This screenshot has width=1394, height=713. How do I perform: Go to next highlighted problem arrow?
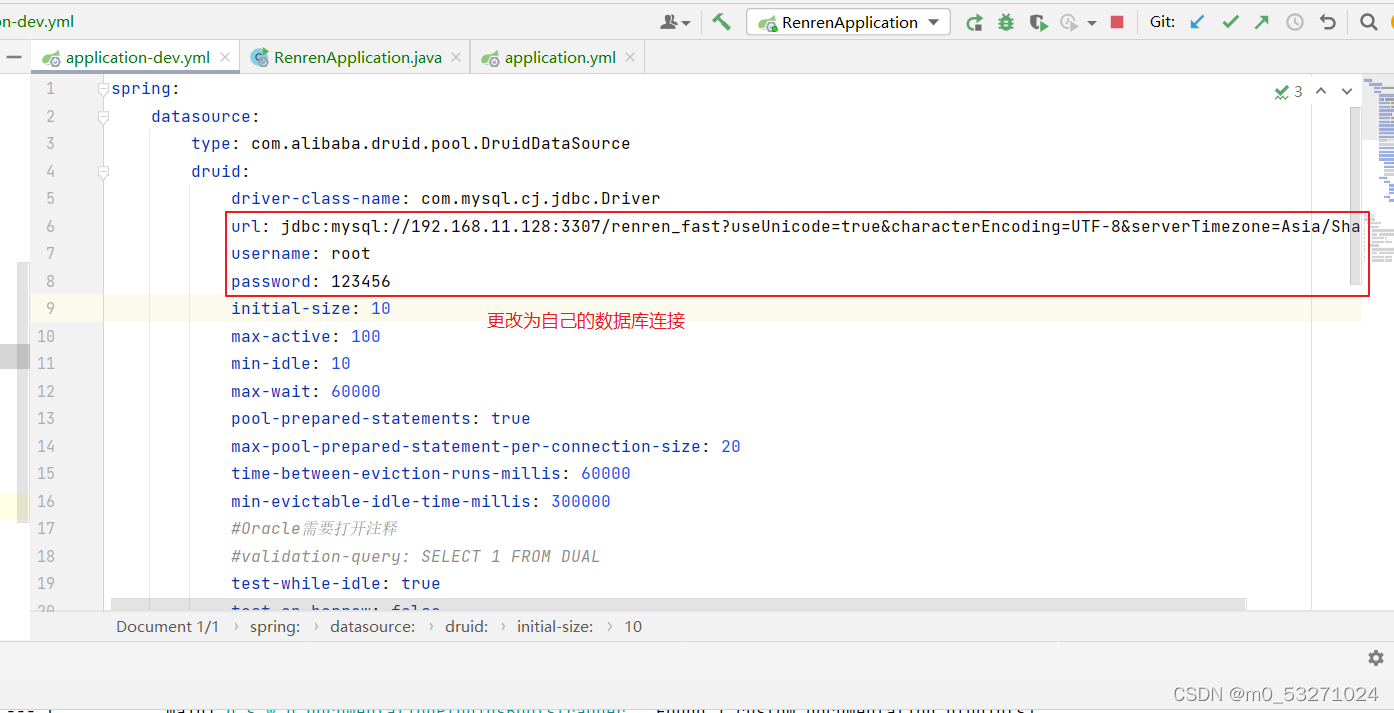tap(1347, 91)
